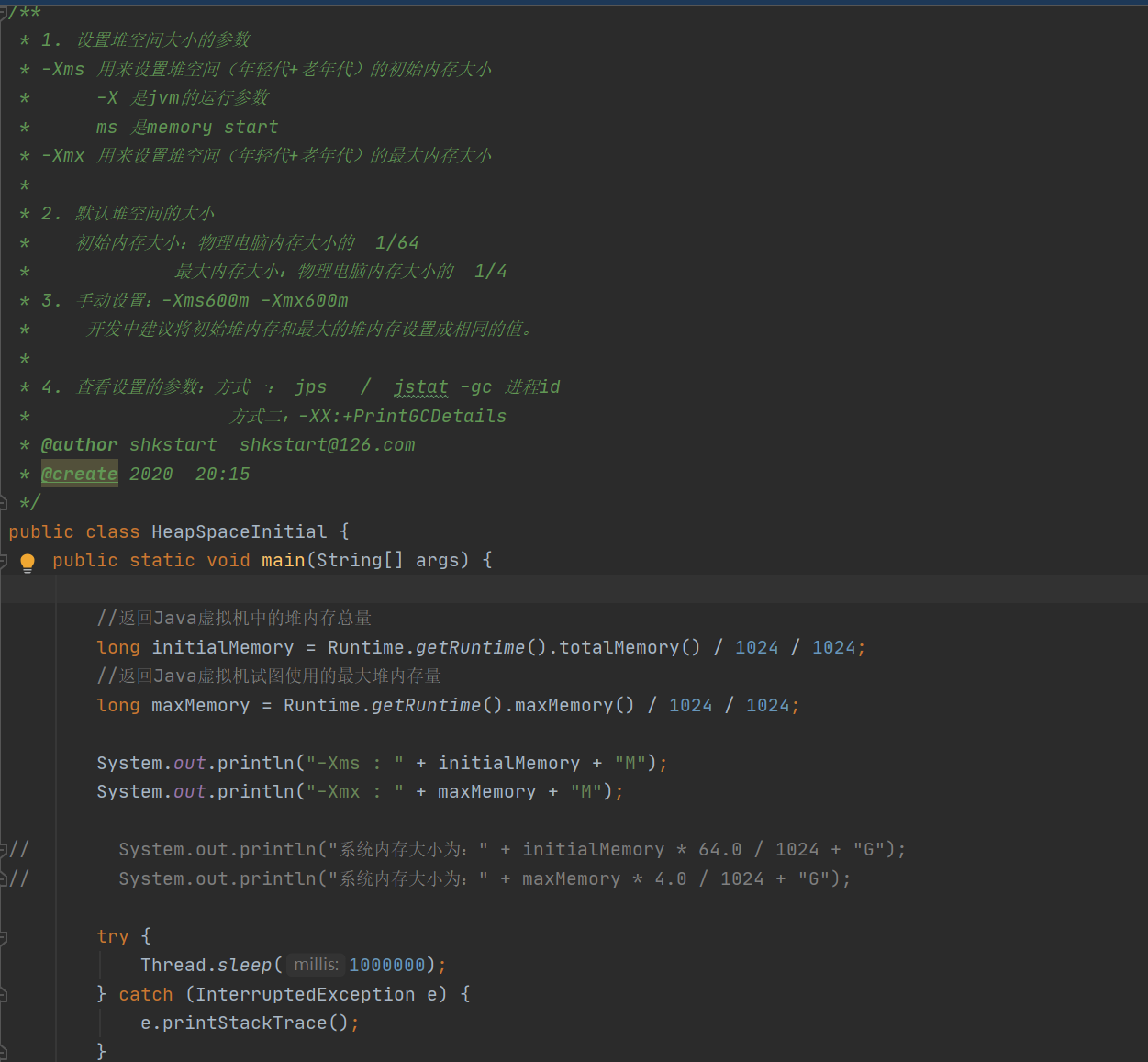Click InterruptedException in the catch clause
The height and width of the screenshot is (1062, 1148).
[x=306, y=994]
